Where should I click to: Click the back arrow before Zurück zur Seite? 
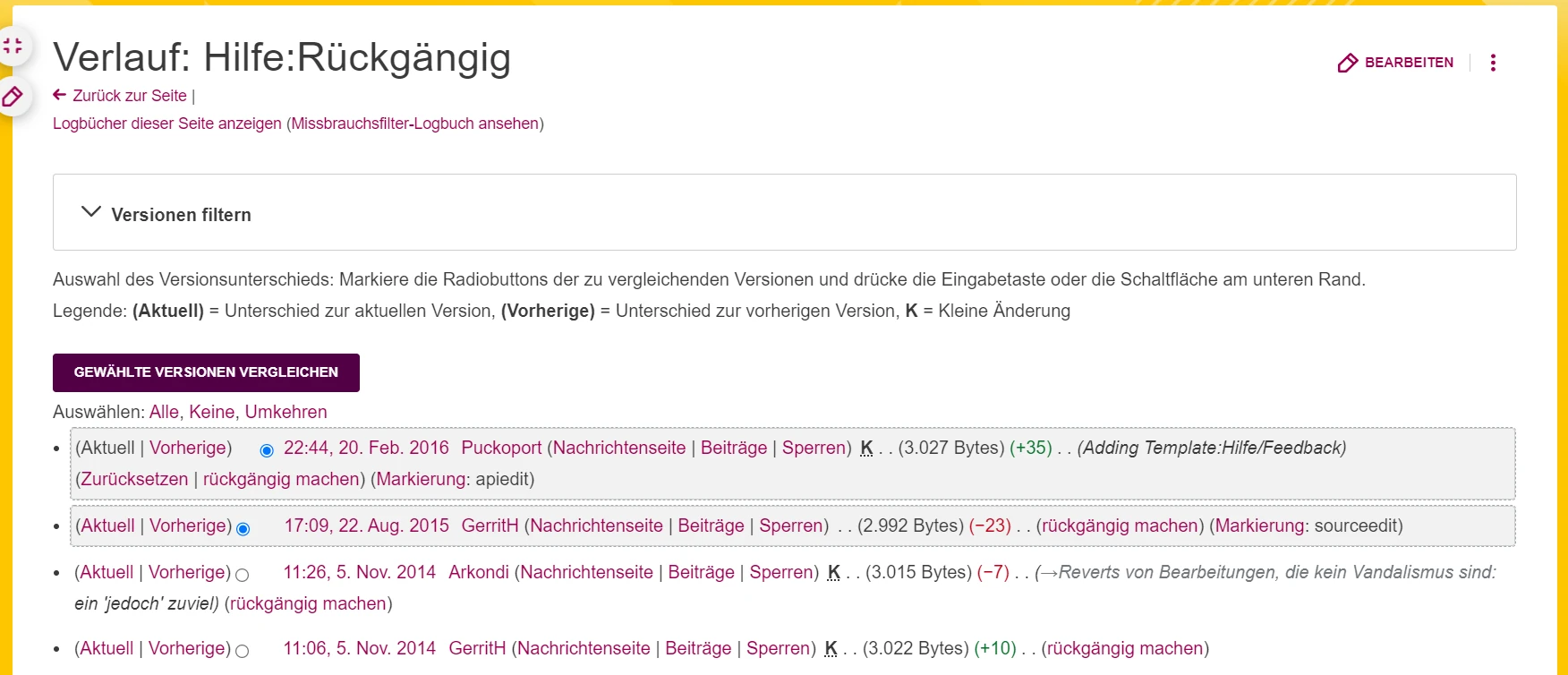(x=60, y=95)
